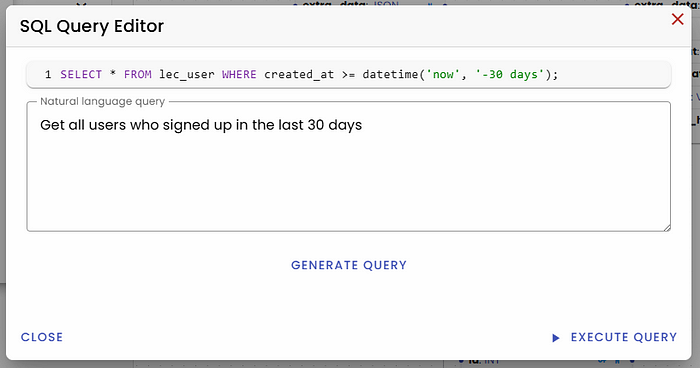Close the SQL Query Editor with red X

click(677, 19)
